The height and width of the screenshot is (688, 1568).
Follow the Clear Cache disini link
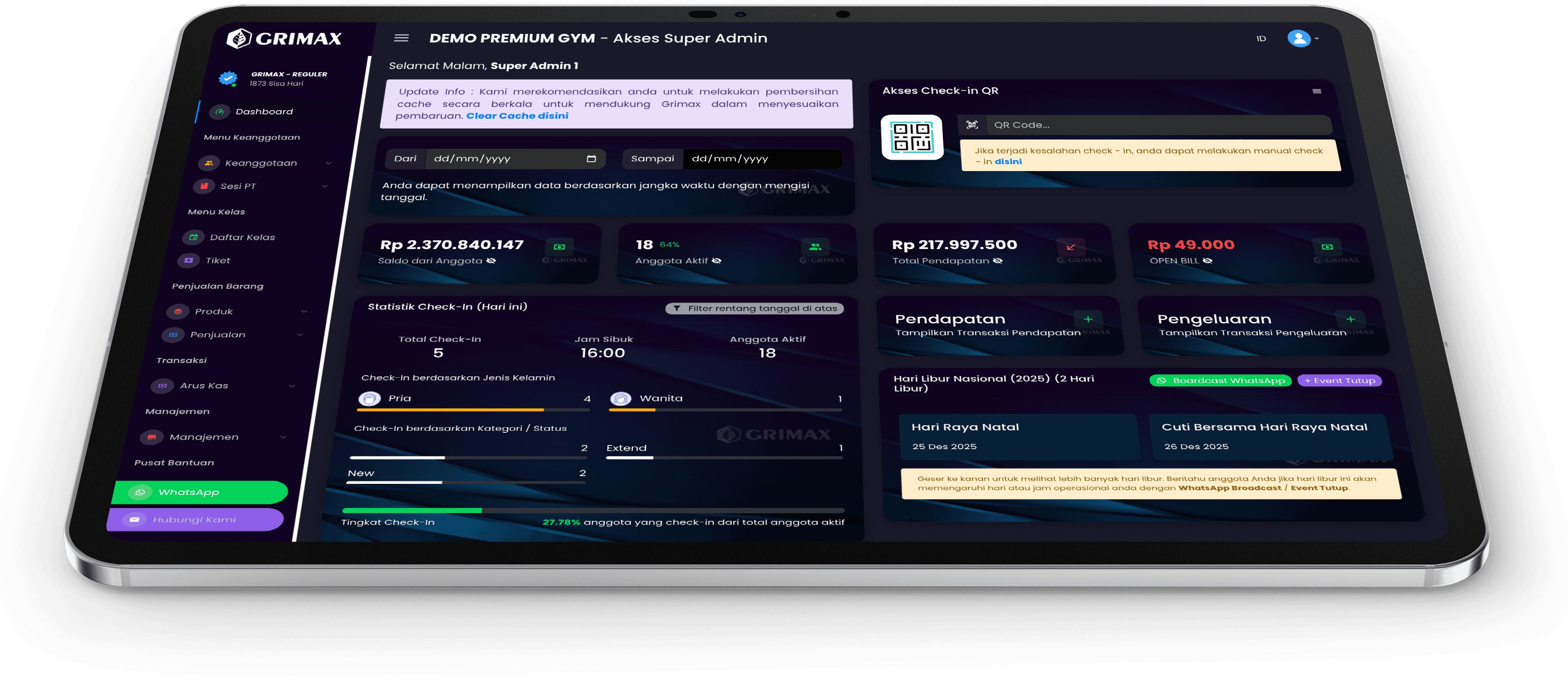click(x=517, y=116)
